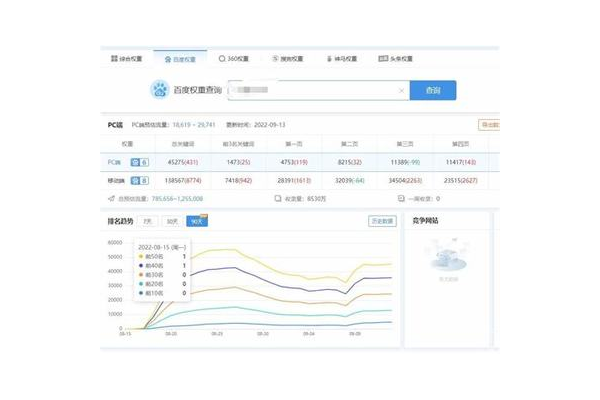Open the 综合权重 tab
The height and width of the screenshot is (400, 600).
tap(126, 59)
